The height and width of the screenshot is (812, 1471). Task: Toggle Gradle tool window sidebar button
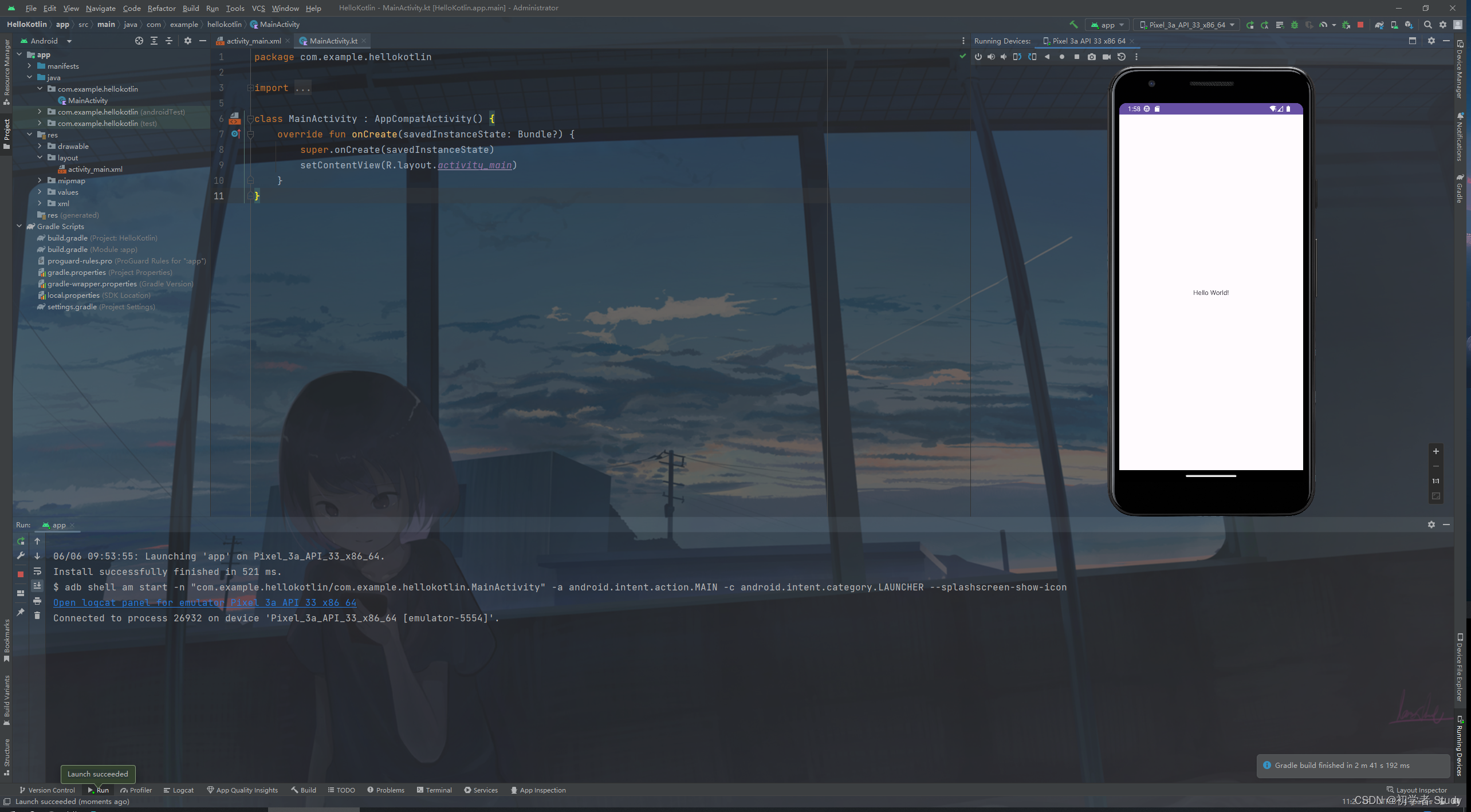pyautogui.click(x=1460, y=189)
